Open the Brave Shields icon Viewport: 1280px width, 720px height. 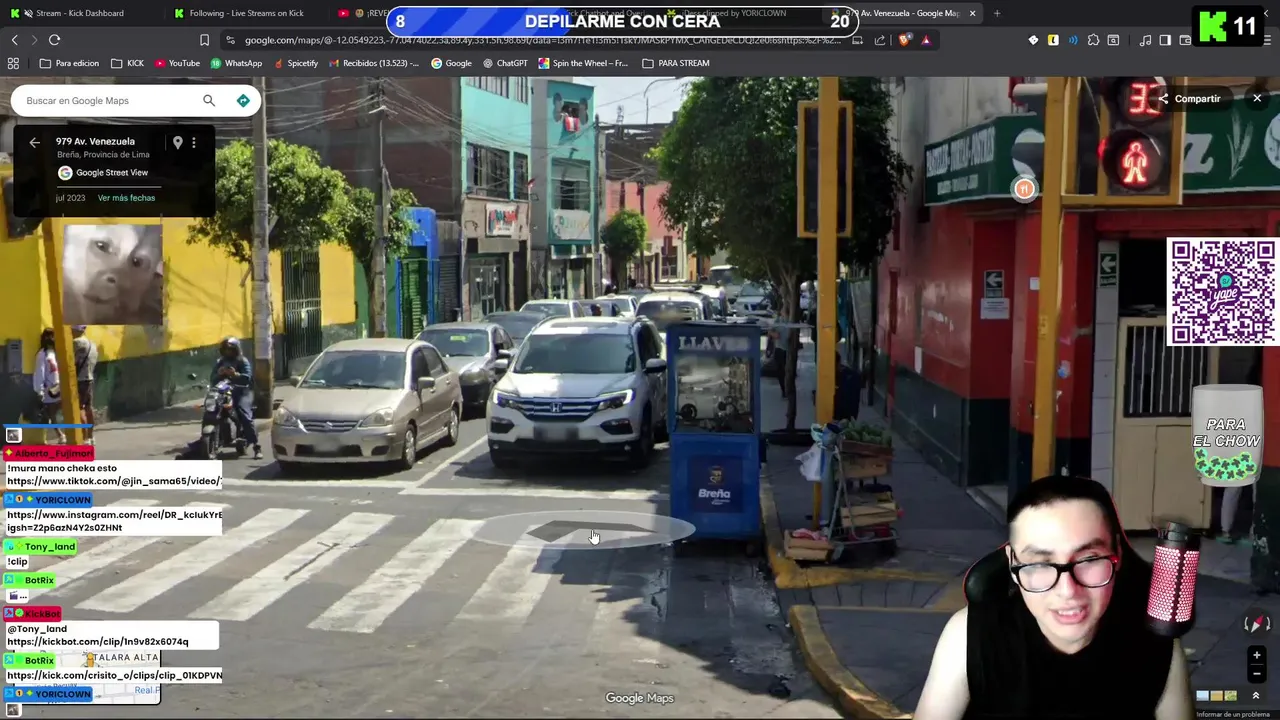pos(905,40)
